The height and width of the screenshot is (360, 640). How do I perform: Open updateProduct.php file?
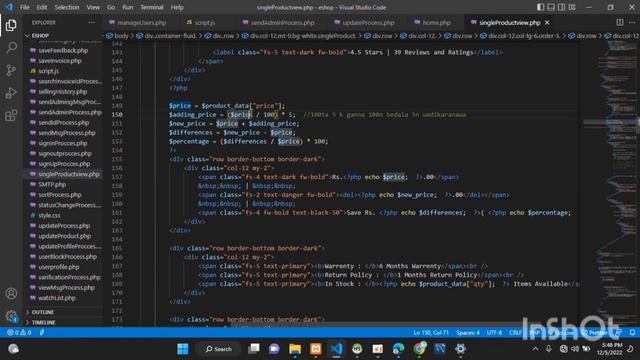pos(64,236)
